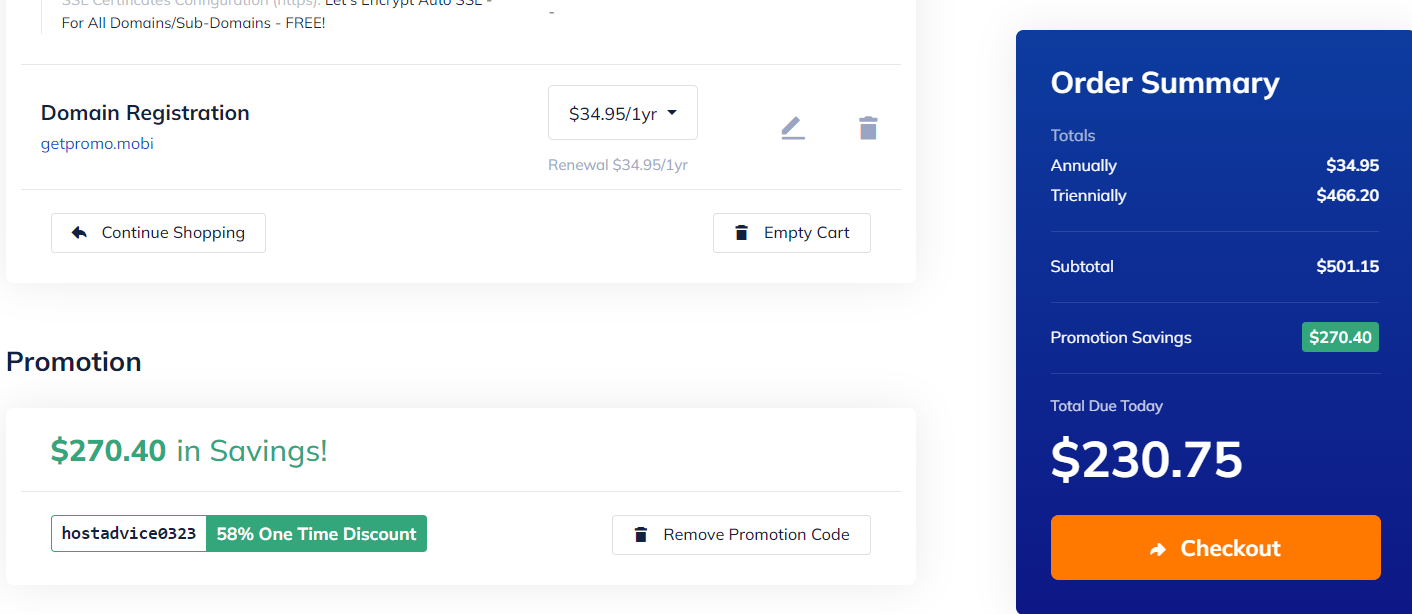Click the $270.40 in Savings! text
1412x614 pixels.
(189, 451)
